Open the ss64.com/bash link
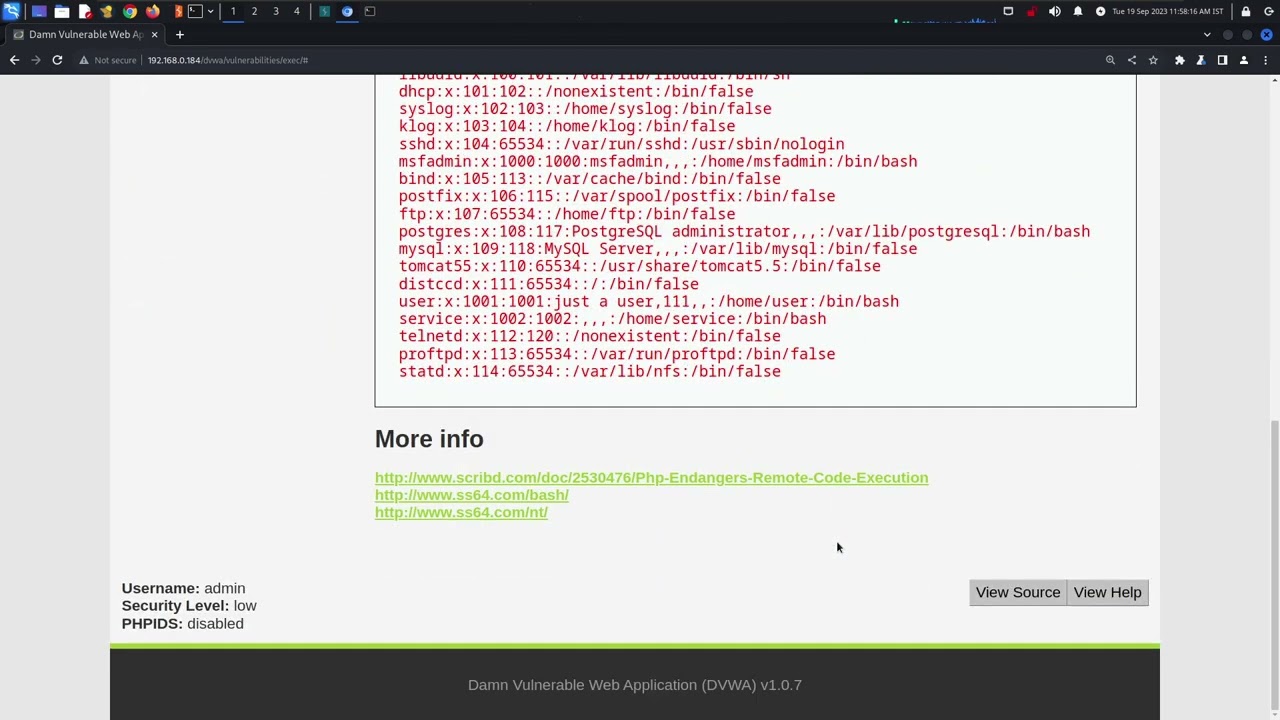The image size is (1280, 720). (471, 495)
